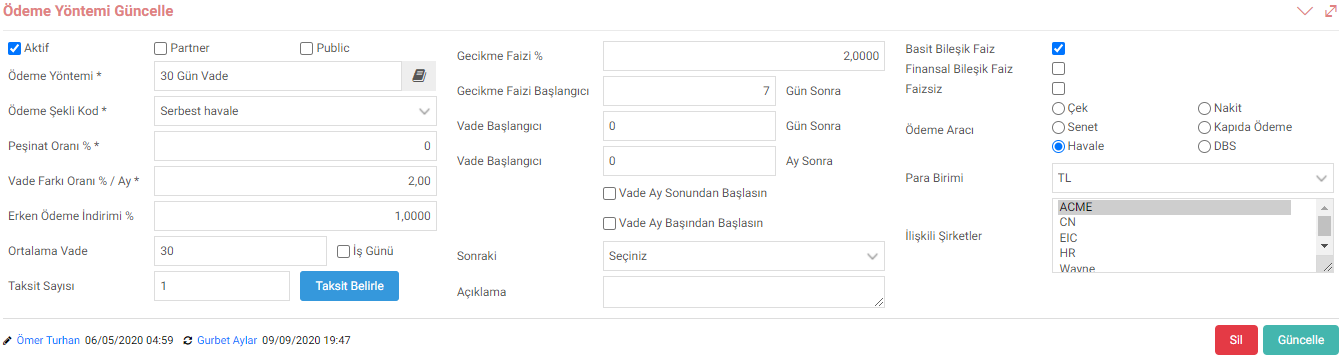
Task: Open the Sonraki Seçiniz dropdown
Action: point(744,257)
